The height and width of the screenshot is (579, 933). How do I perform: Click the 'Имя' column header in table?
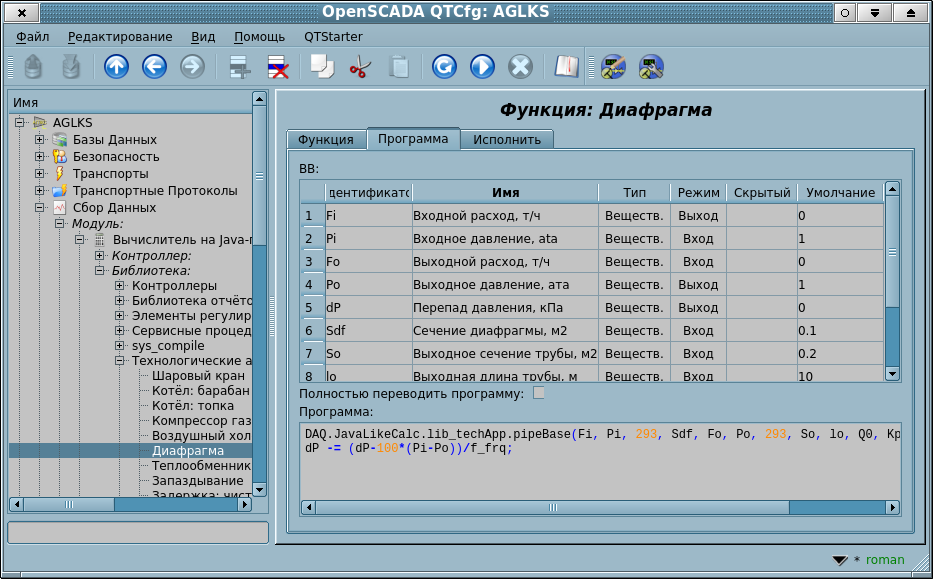tap(505, 192)
